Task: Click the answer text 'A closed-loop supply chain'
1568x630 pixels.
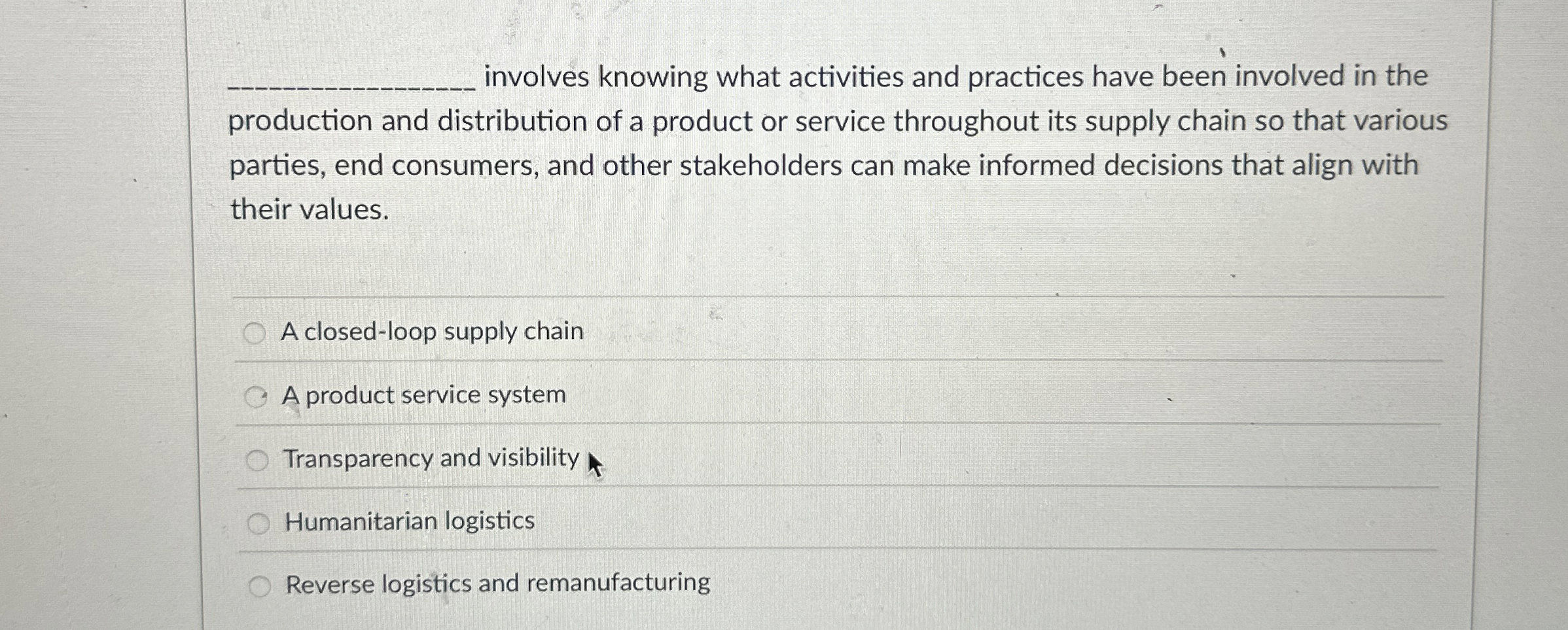Action: coord(433,332)
